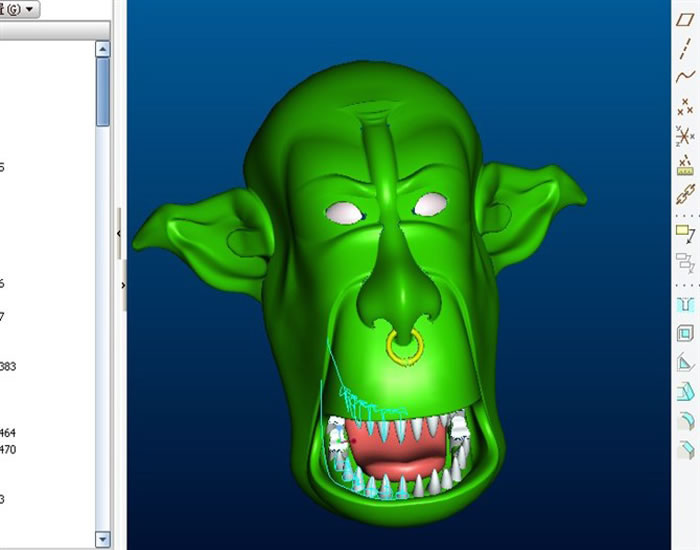Select the Datum Axis tool
Screen dimensions: 700x550
[x=685, y=47]
